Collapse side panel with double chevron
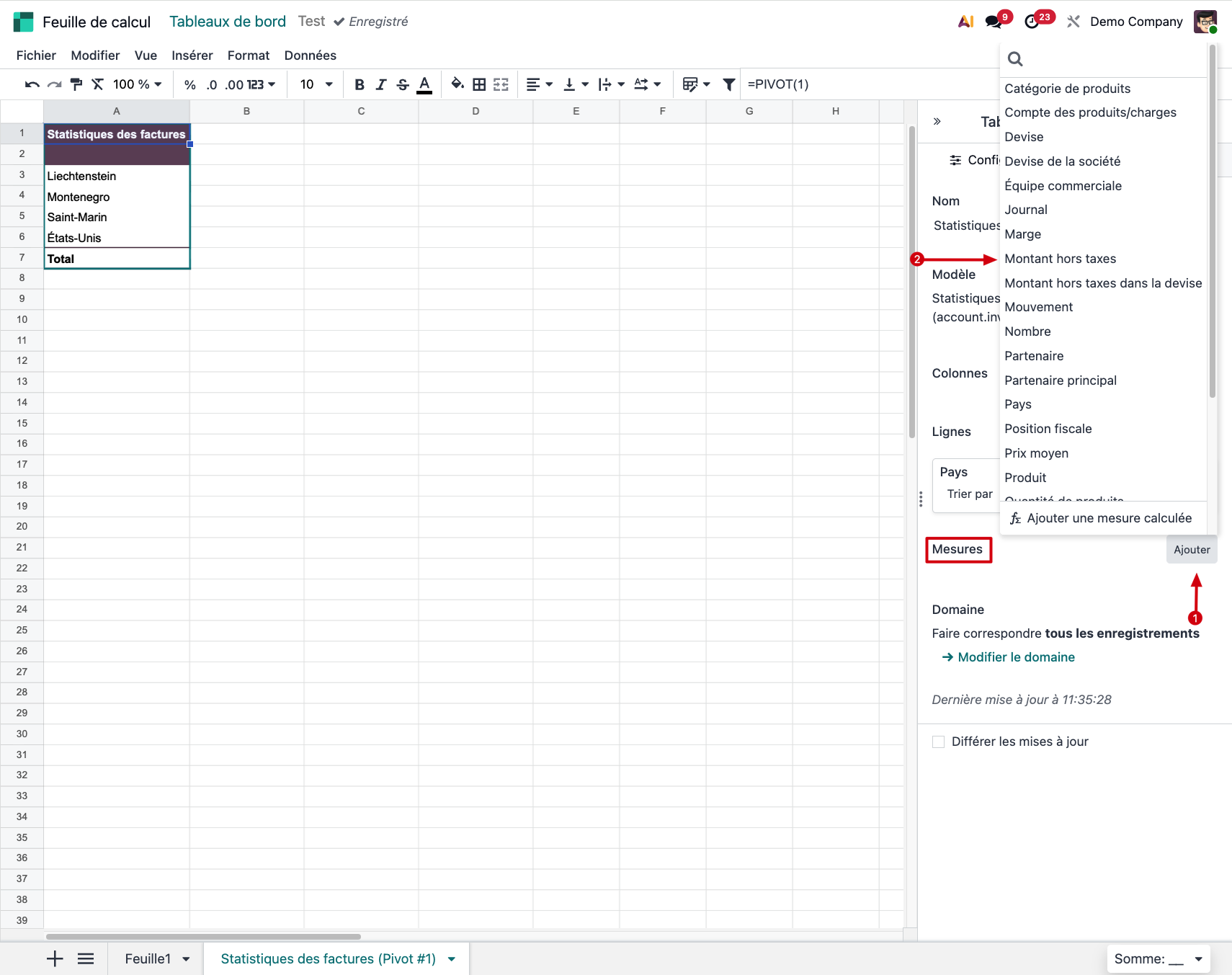Screen dimensions: 1232x975 click(937, 121)
